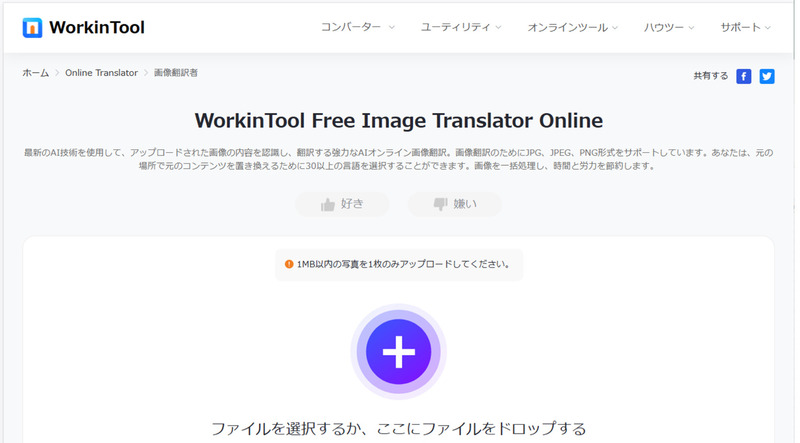The height and width of the screenshot is (443, 800).
Task: Open the オンラインツール menu
Action: pos(572,27)
